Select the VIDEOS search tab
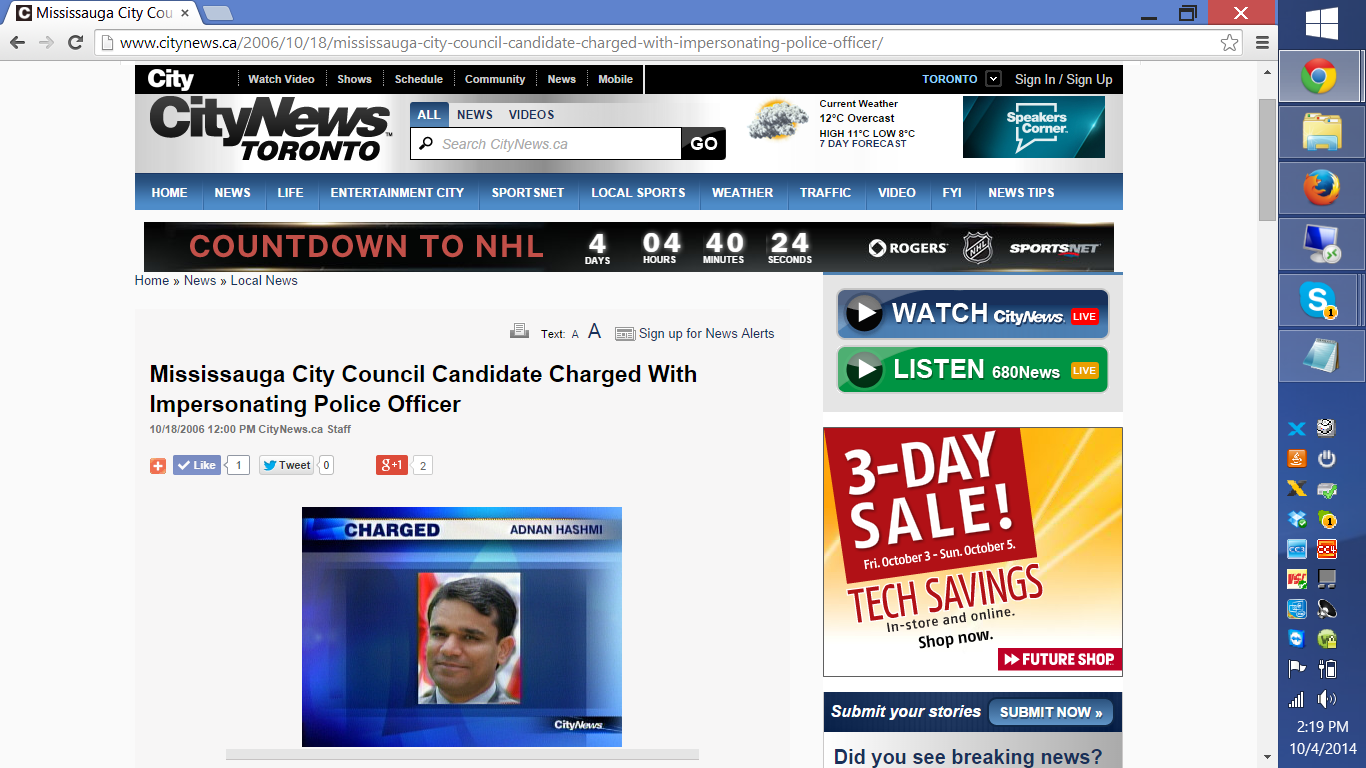The image size is (1366, 768). [x=531, y=114]
